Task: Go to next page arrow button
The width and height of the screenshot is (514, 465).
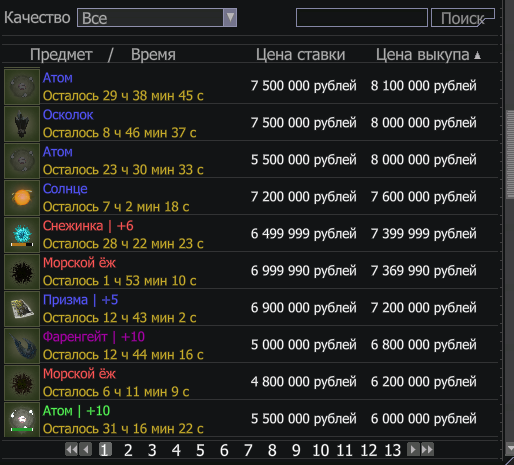Action: tap(413, 449)
